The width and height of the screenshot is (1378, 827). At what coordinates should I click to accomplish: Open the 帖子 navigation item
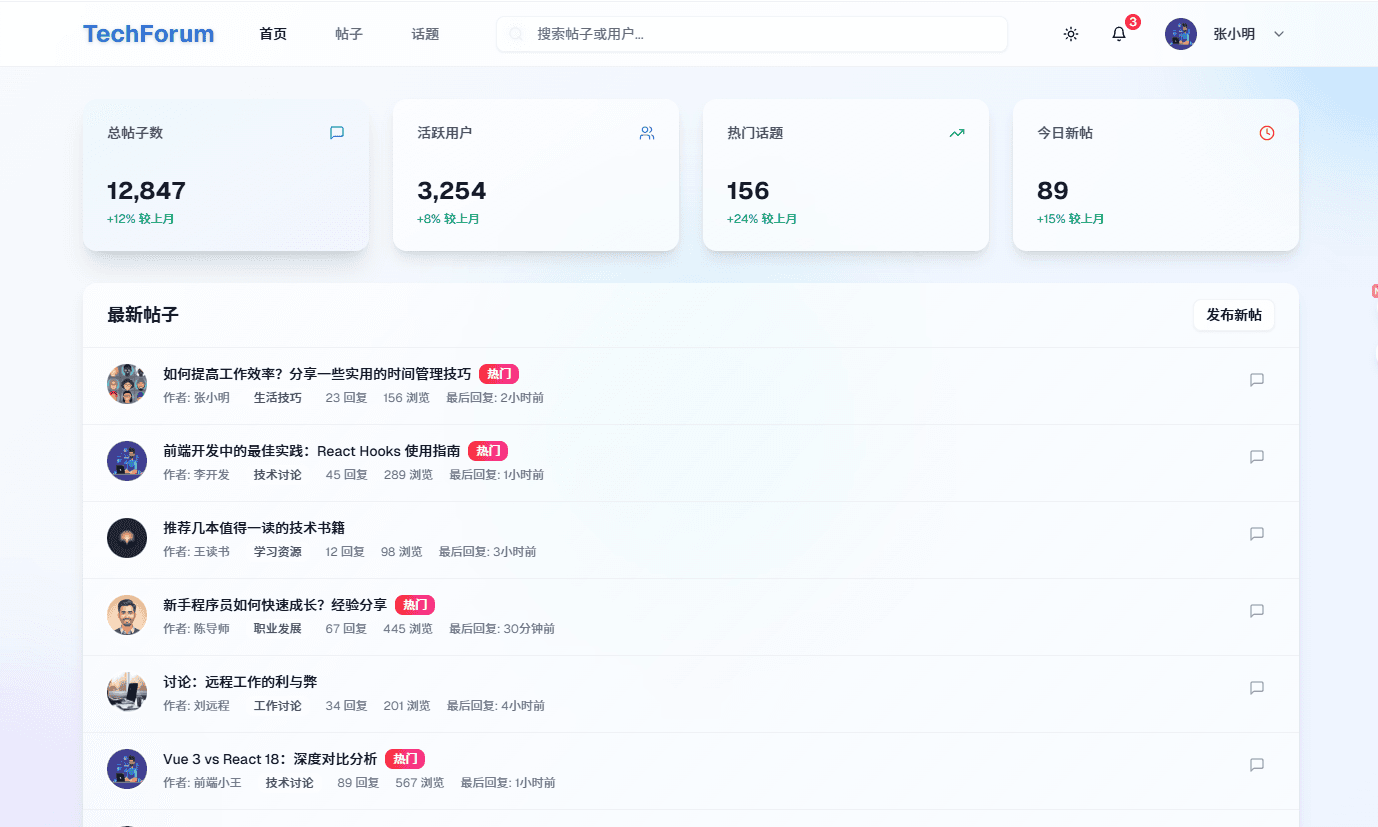(x=348, y=33)
